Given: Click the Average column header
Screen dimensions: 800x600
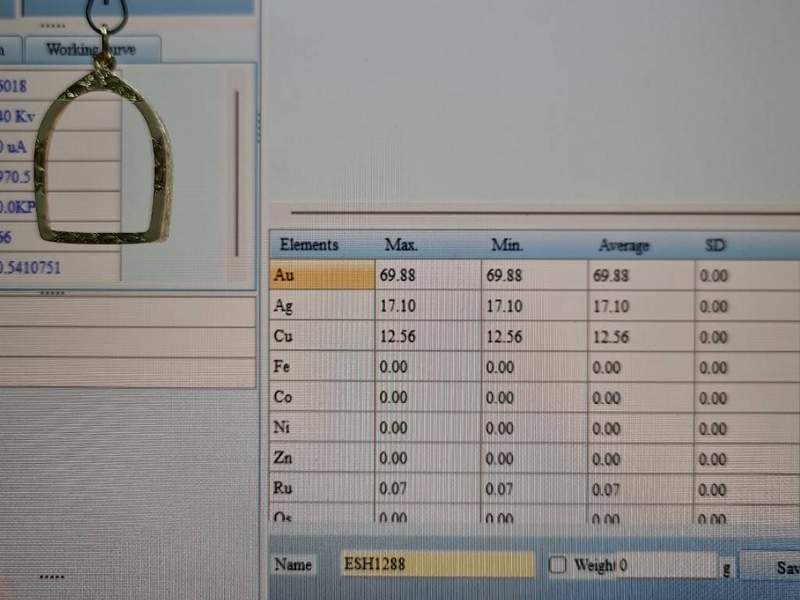Looking at the screenshot, I should coord(623,246).
